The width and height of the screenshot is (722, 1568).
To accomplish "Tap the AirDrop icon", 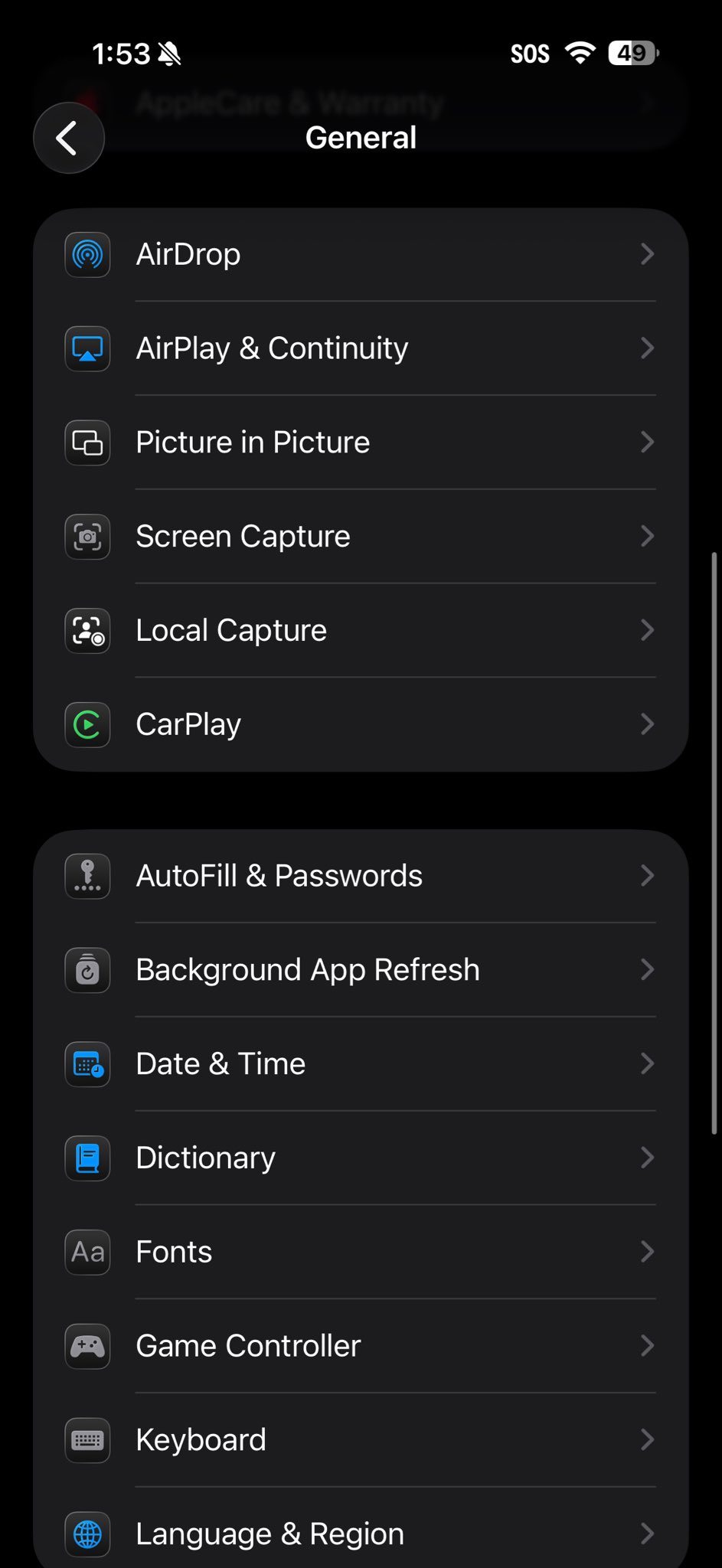I will [x=87, y=254].
